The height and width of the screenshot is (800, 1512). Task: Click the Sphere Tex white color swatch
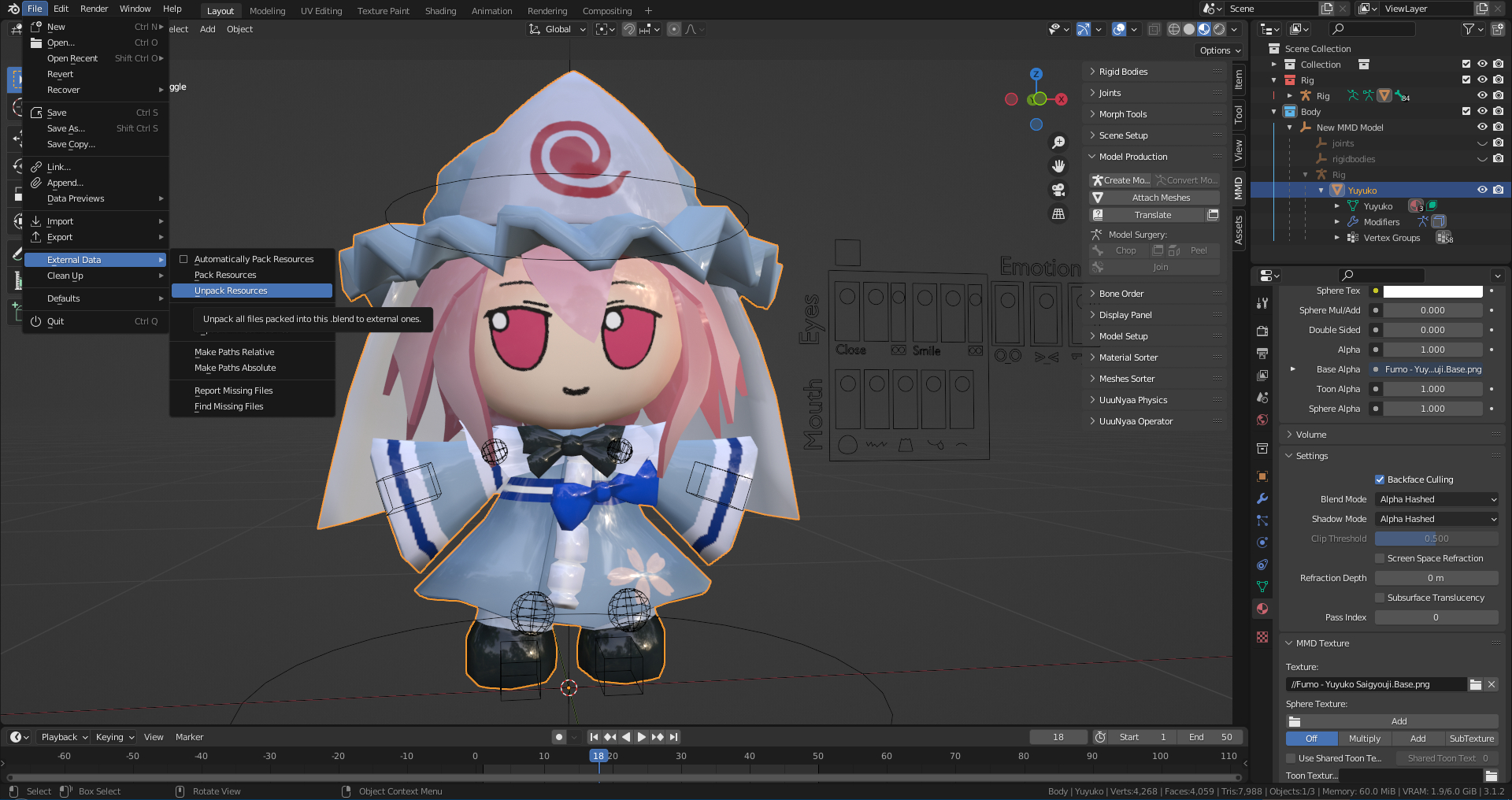point(1432,291)
